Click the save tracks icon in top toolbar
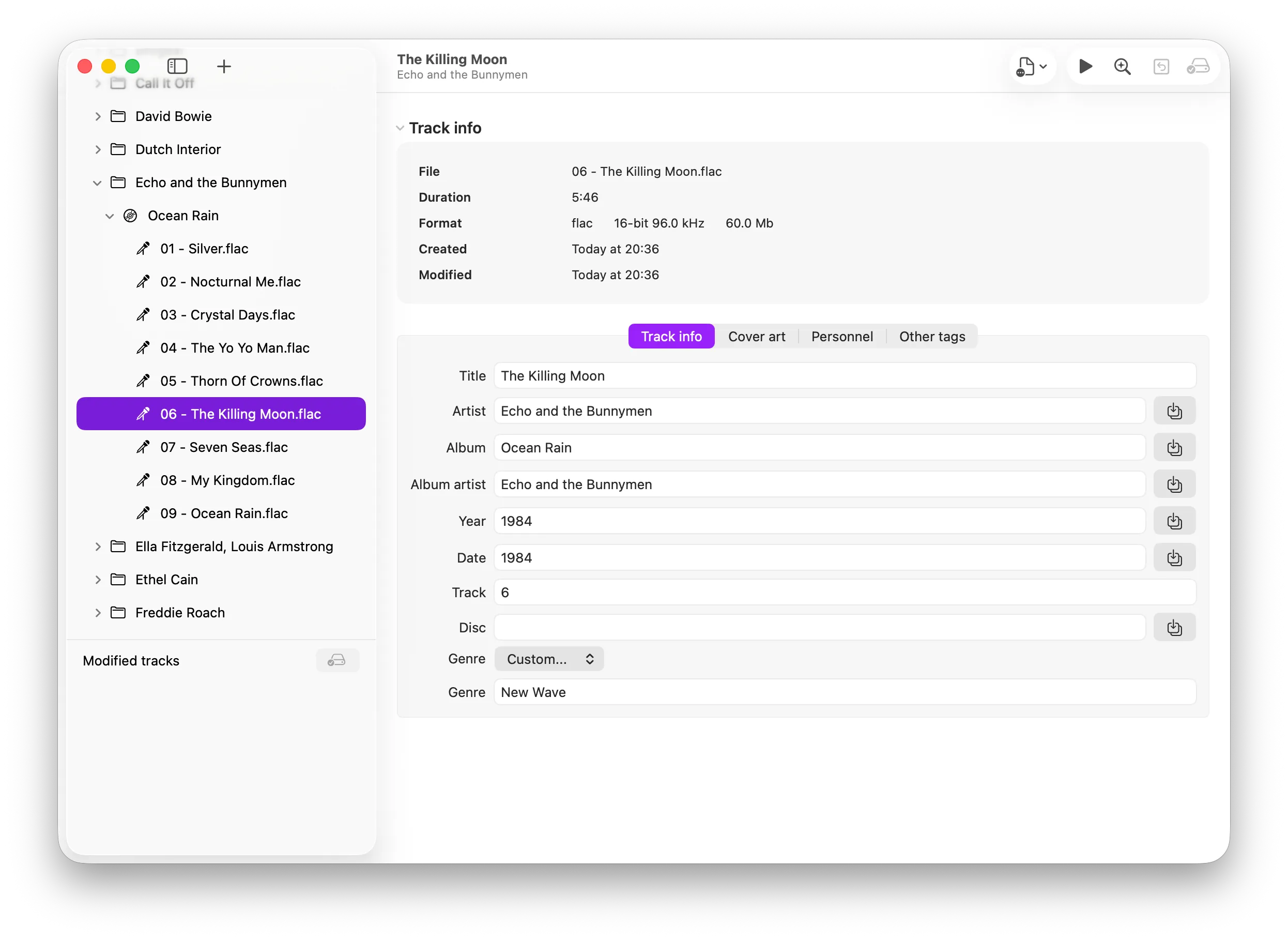Screen dimensions: 1288x940 (1198, 67)
